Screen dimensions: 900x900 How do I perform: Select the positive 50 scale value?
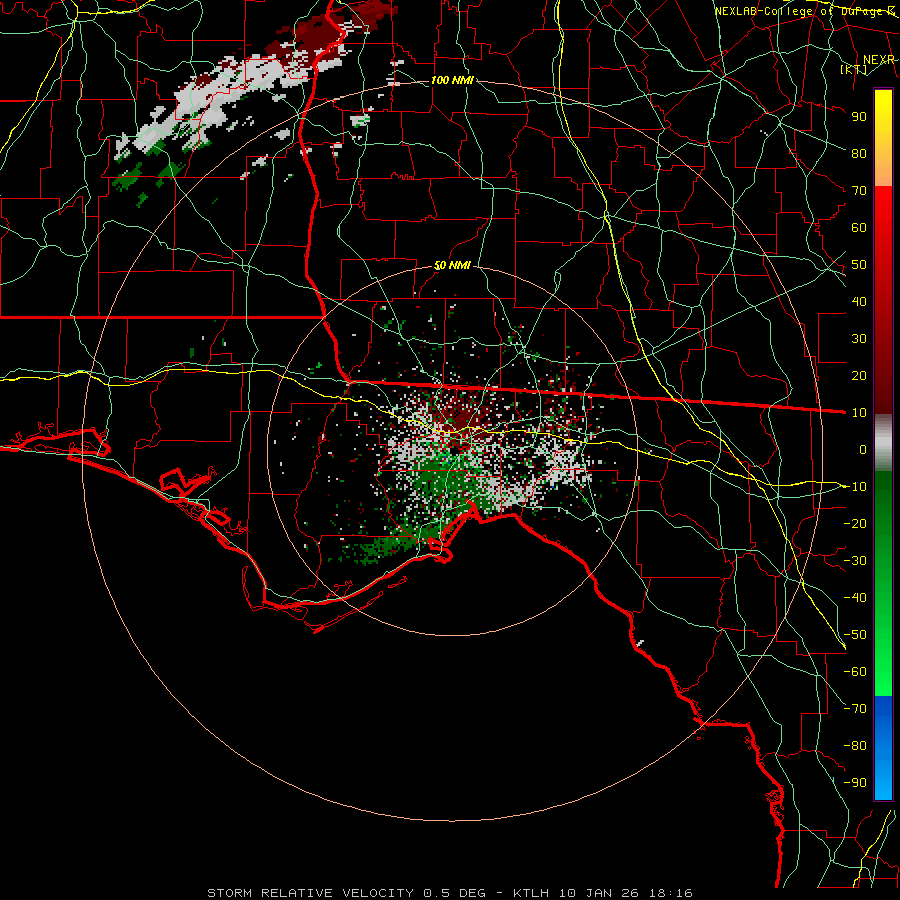coord(859,265)
